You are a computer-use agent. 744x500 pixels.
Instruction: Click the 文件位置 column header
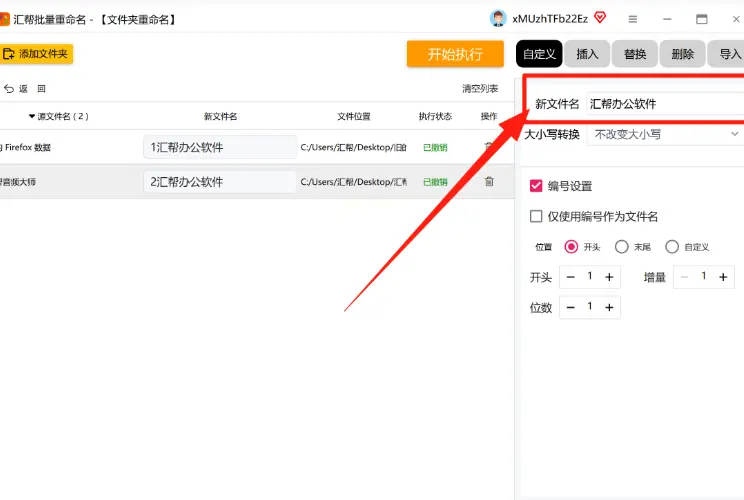pos(353,116)
